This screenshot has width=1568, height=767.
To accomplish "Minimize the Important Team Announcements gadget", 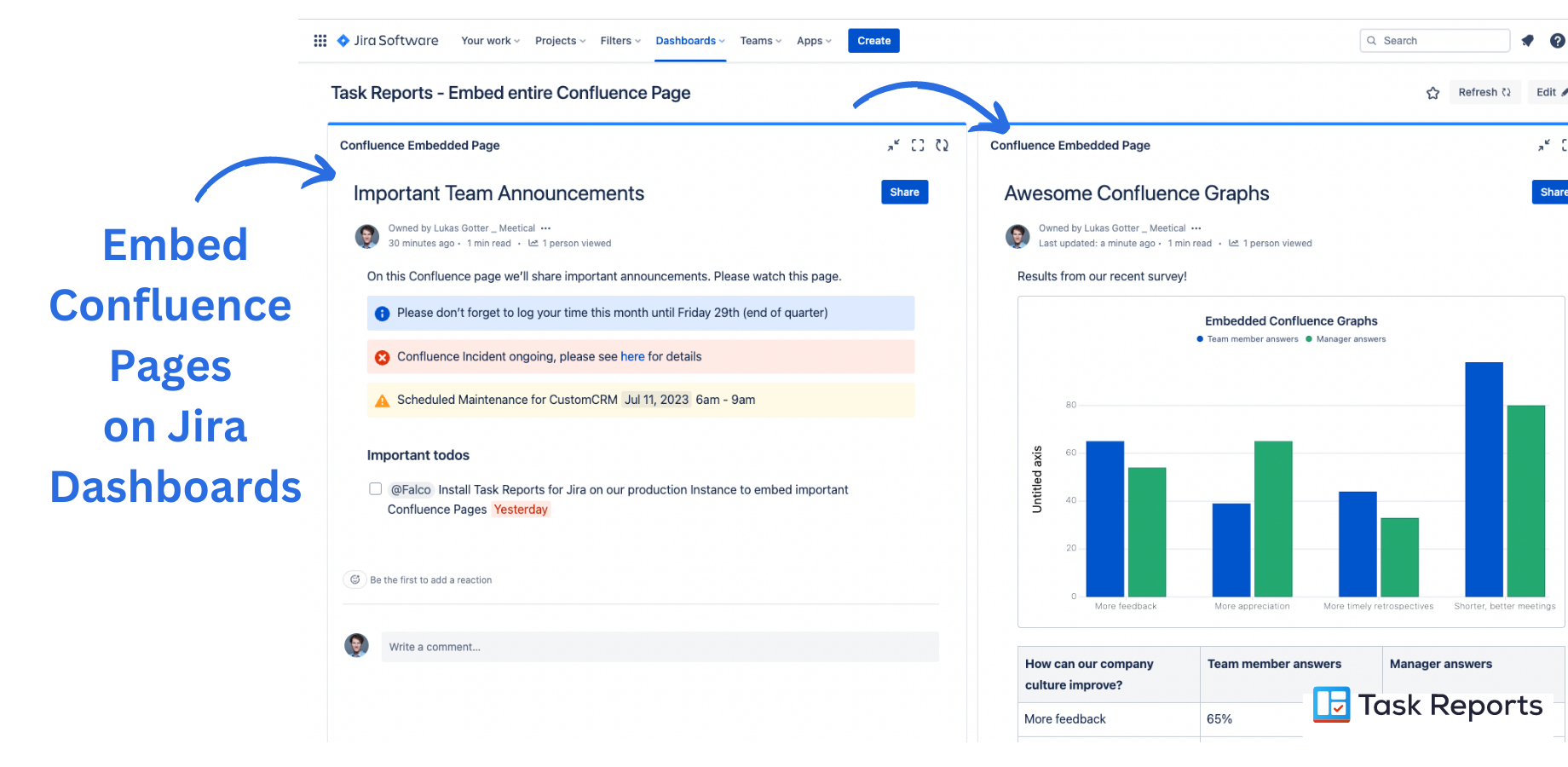I will click(x=893, y=146).
